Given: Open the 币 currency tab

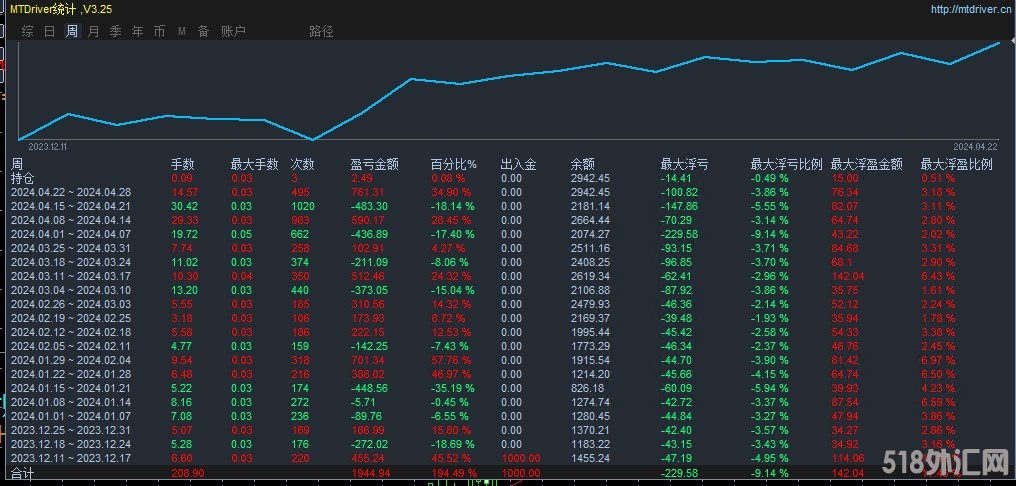Looking at the screenshot, I should point(159,31).
